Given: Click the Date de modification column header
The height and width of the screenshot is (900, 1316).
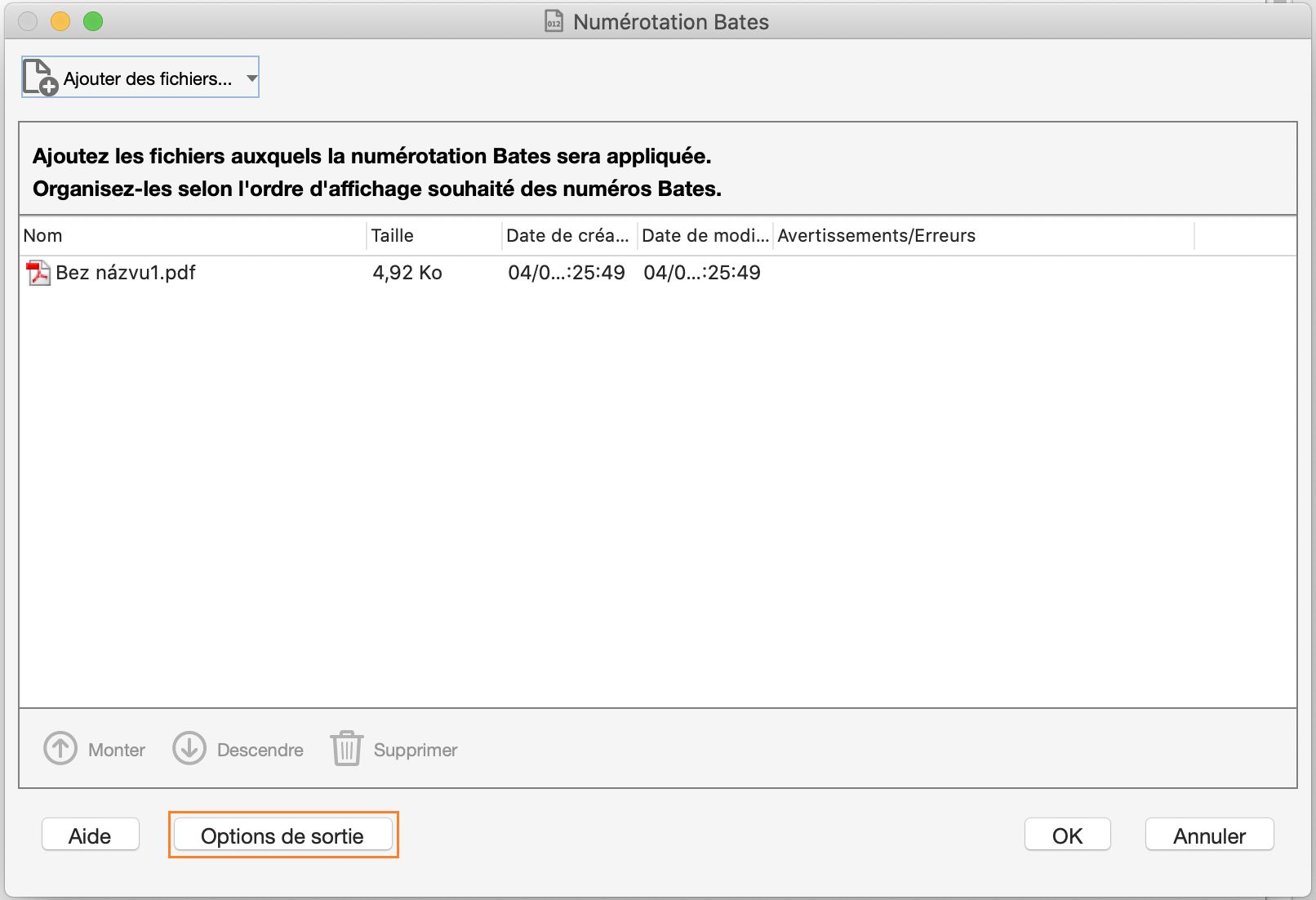Looking at the screenshot, I should click(704, 236).
